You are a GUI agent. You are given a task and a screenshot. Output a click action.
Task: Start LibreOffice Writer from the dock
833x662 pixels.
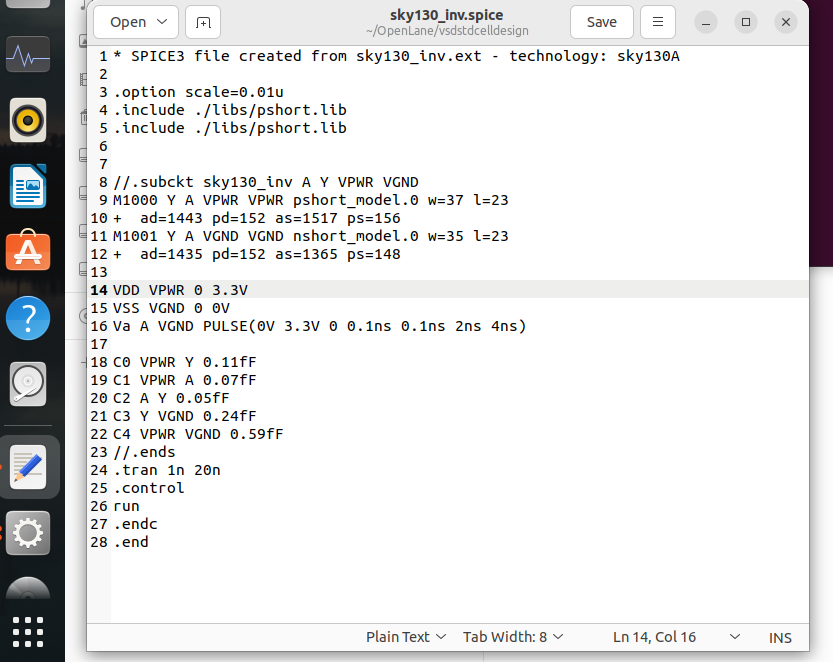27,186
